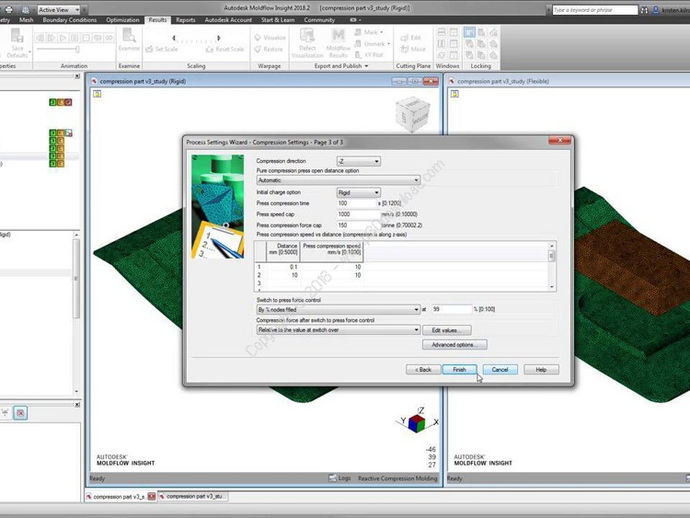Image resolution: width=690 pixels, height=518 pixels.
Task: Click the Moldflow Results icon
Action: pyautogui.click(x=338, y=43)
